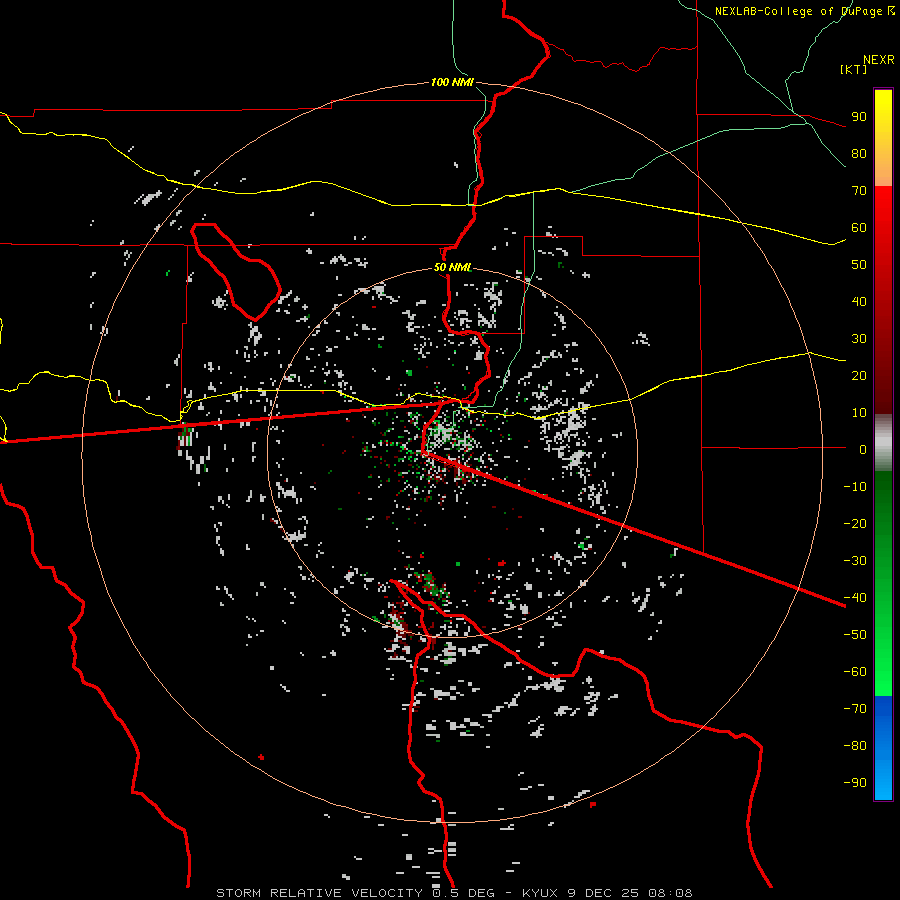The image size is (900, 900).
Task: Click the -30 value on velocity scale
Action: click(855, 561)
